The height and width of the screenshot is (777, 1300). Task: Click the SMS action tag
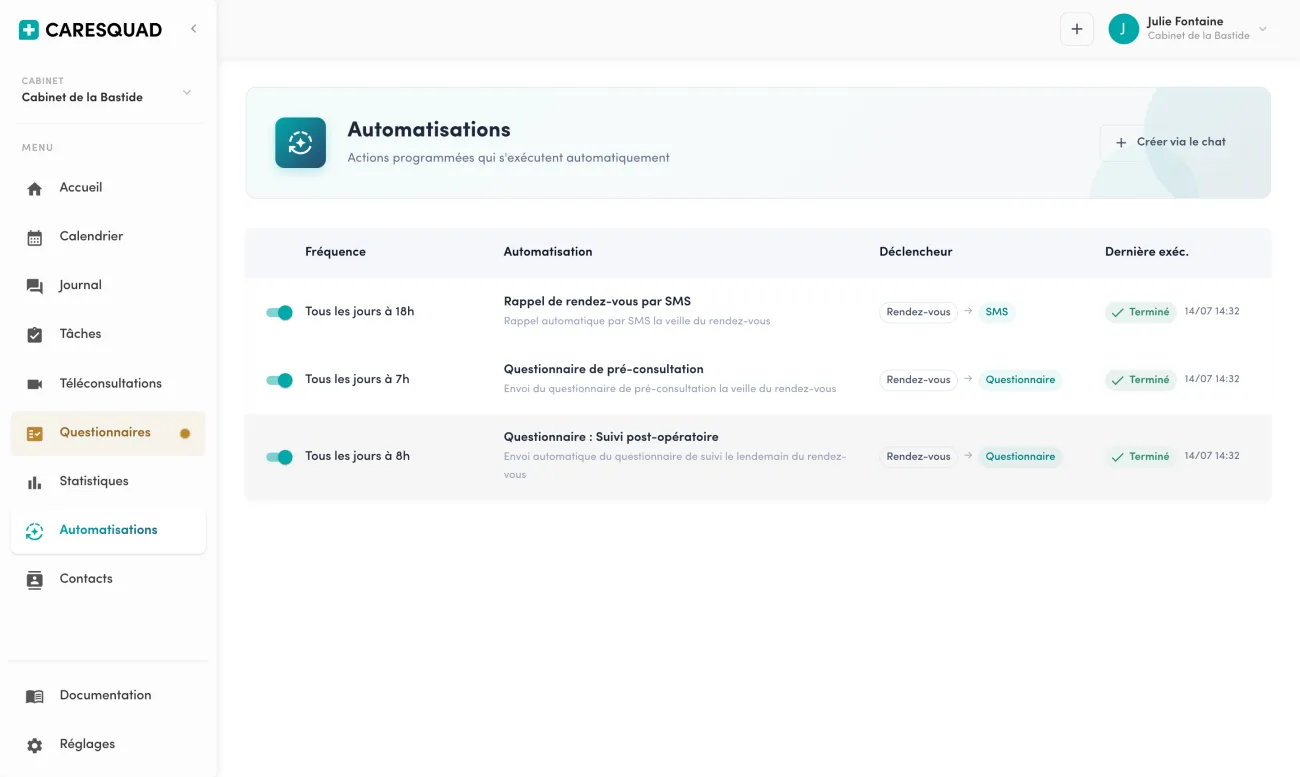tap(997, 312)
